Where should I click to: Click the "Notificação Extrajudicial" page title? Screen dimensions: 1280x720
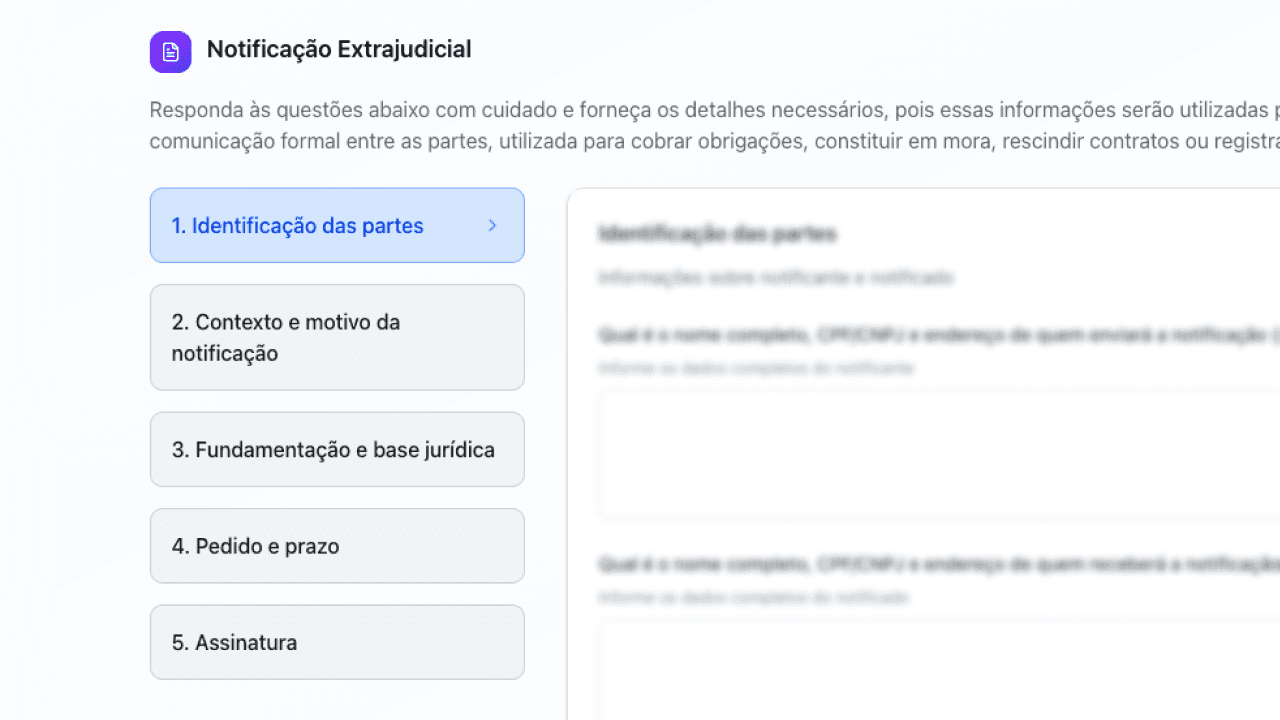tap(338, 49)
